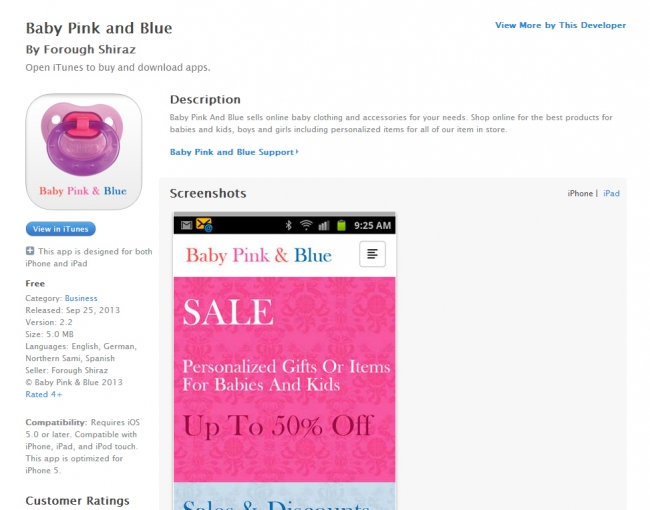Click the hamburger menu icon in the app screenshot
Viewport: 650px width, 510px height.
[372, 254]
